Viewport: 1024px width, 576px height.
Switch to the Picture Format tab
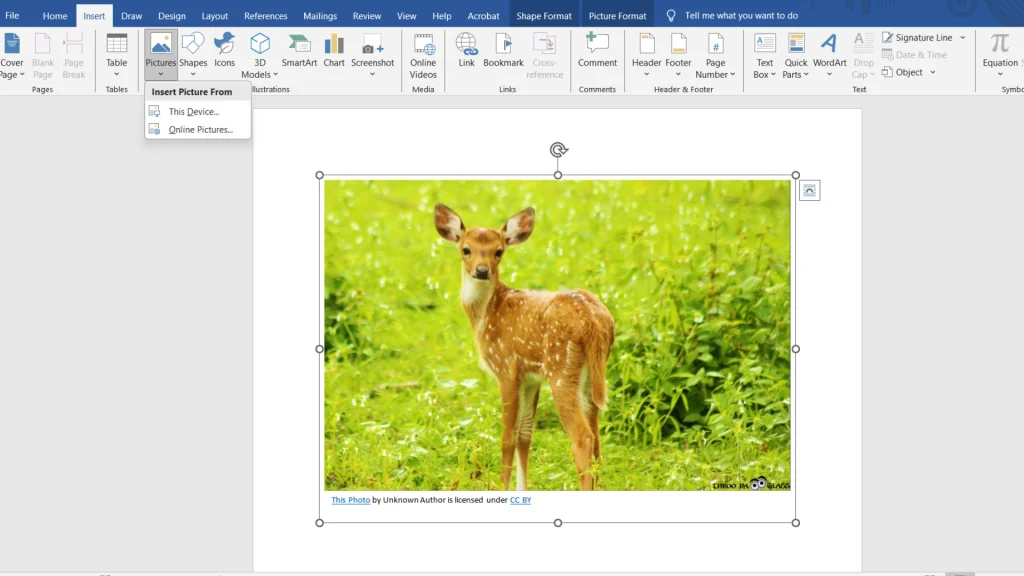coord(617,15)
